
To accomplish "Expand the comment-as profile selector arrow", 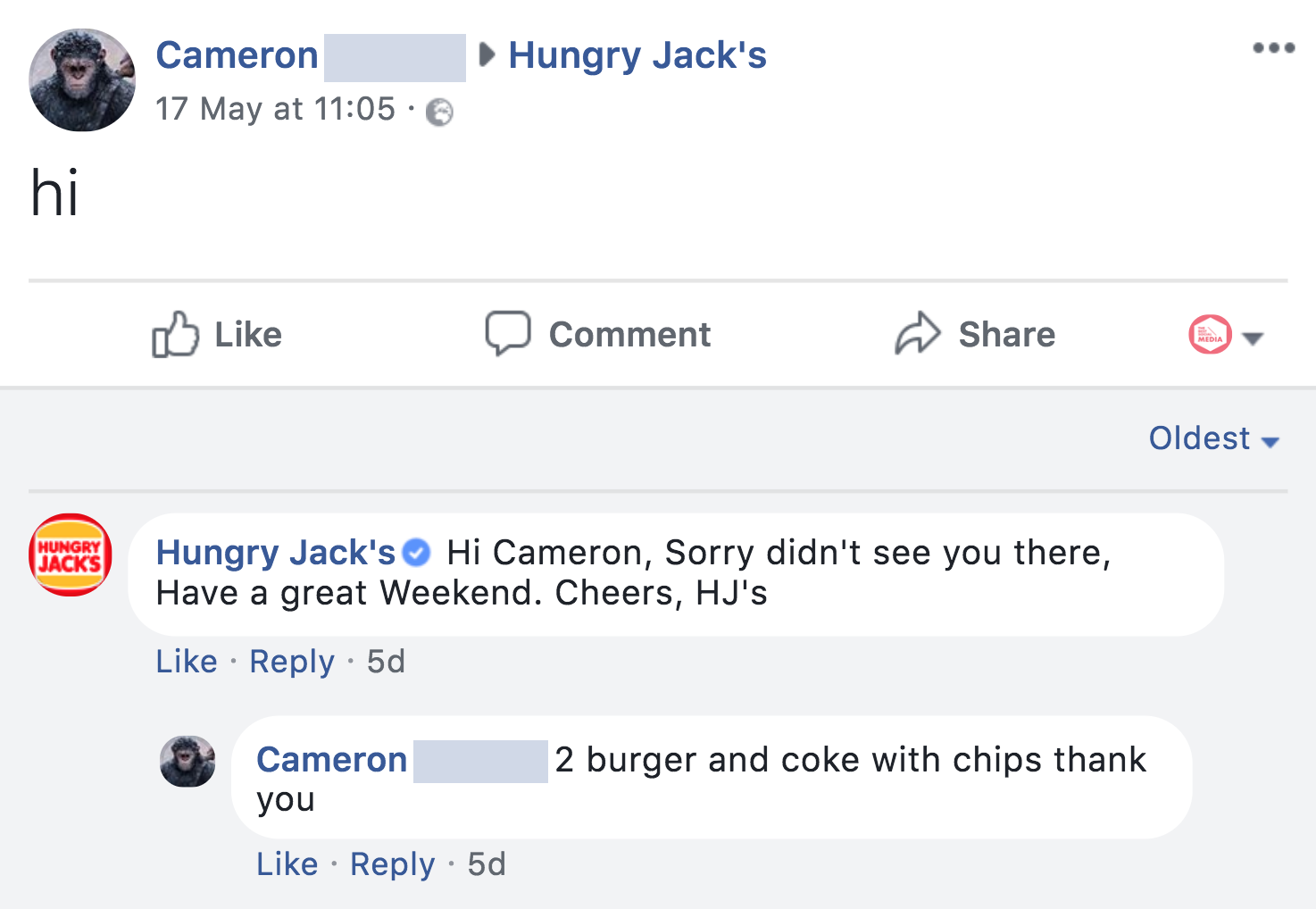I will pyautogui.click(x=1253, y=338).
